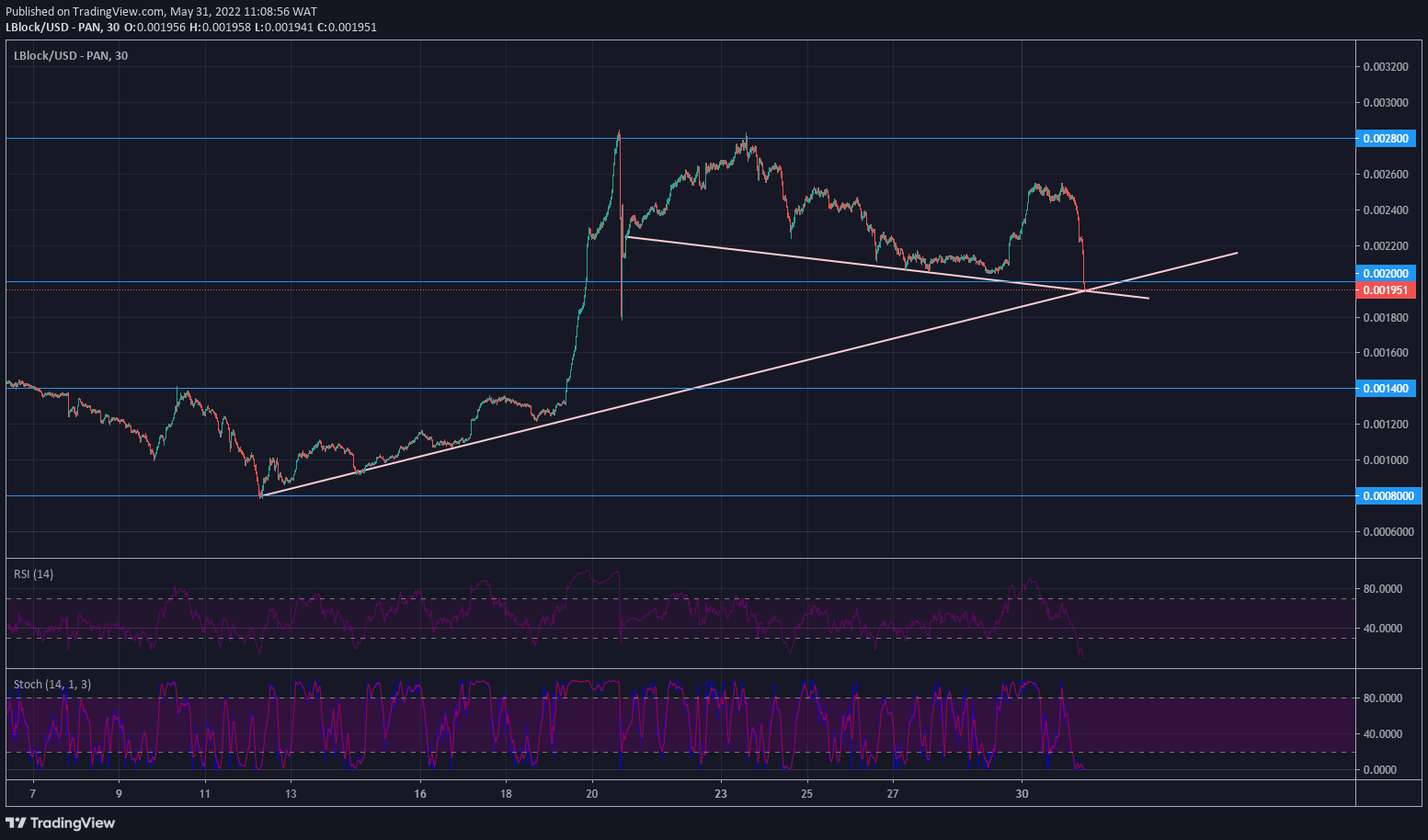Click the red 0.001951 current price label
The height and width of the screenshot is (840, 1428).
click(x=1386, y=290)
